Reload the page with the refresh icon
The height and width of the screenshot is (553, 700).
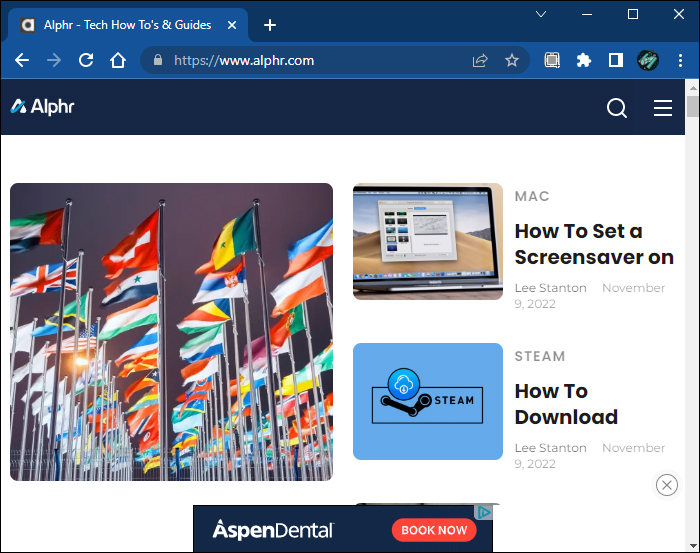[x=86, y=60]
